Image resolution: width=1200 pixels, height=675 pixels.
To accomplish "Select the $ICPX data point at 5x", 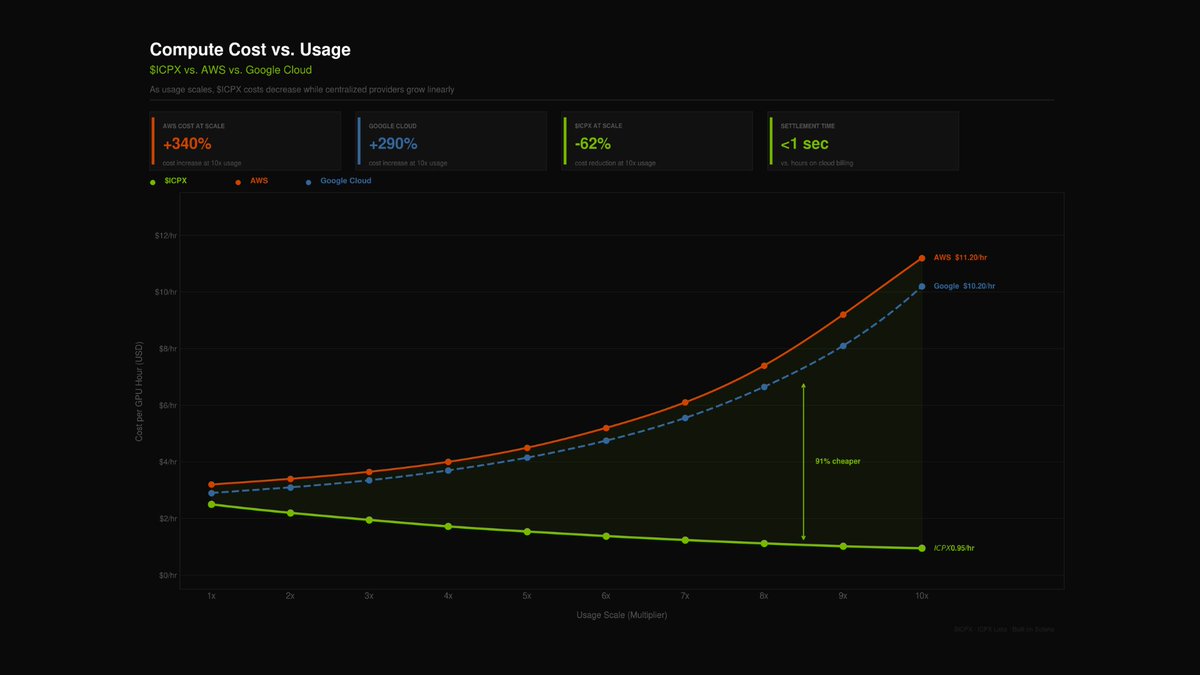I will click(527, 532).
